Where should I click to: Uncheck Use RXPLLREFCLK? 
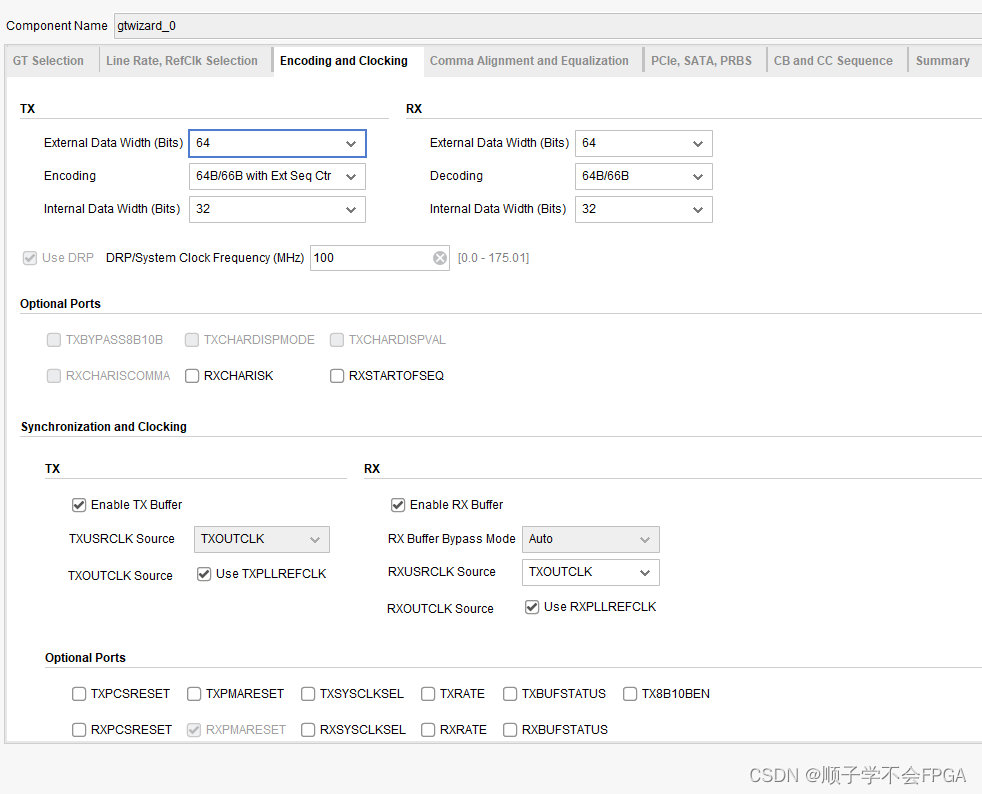tap(532, 607)
